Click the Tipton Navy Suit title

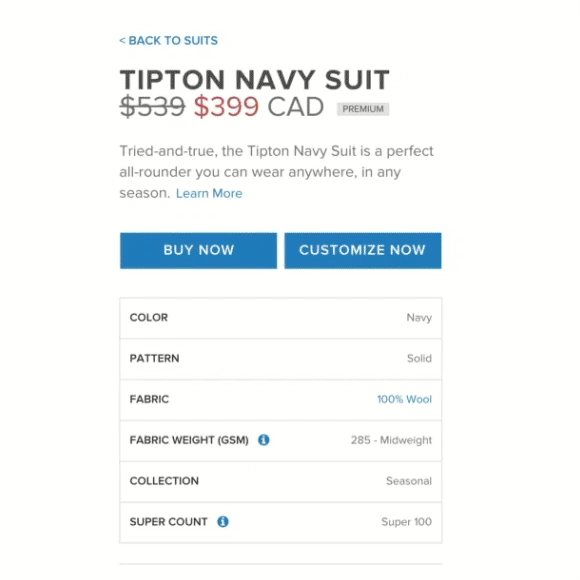tap(254, 80)
